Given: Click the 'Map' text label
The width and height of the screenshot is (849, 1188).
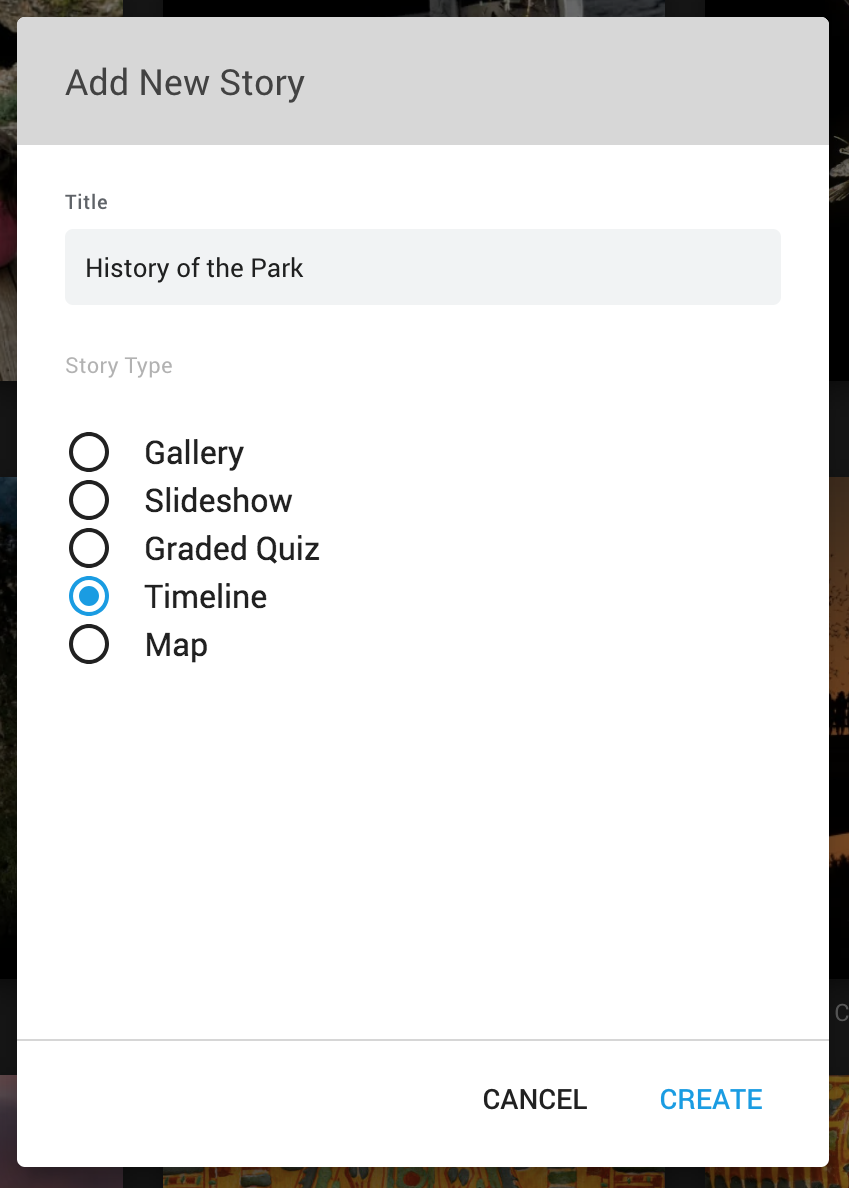Looking at the screenshot, I should 176,645.
